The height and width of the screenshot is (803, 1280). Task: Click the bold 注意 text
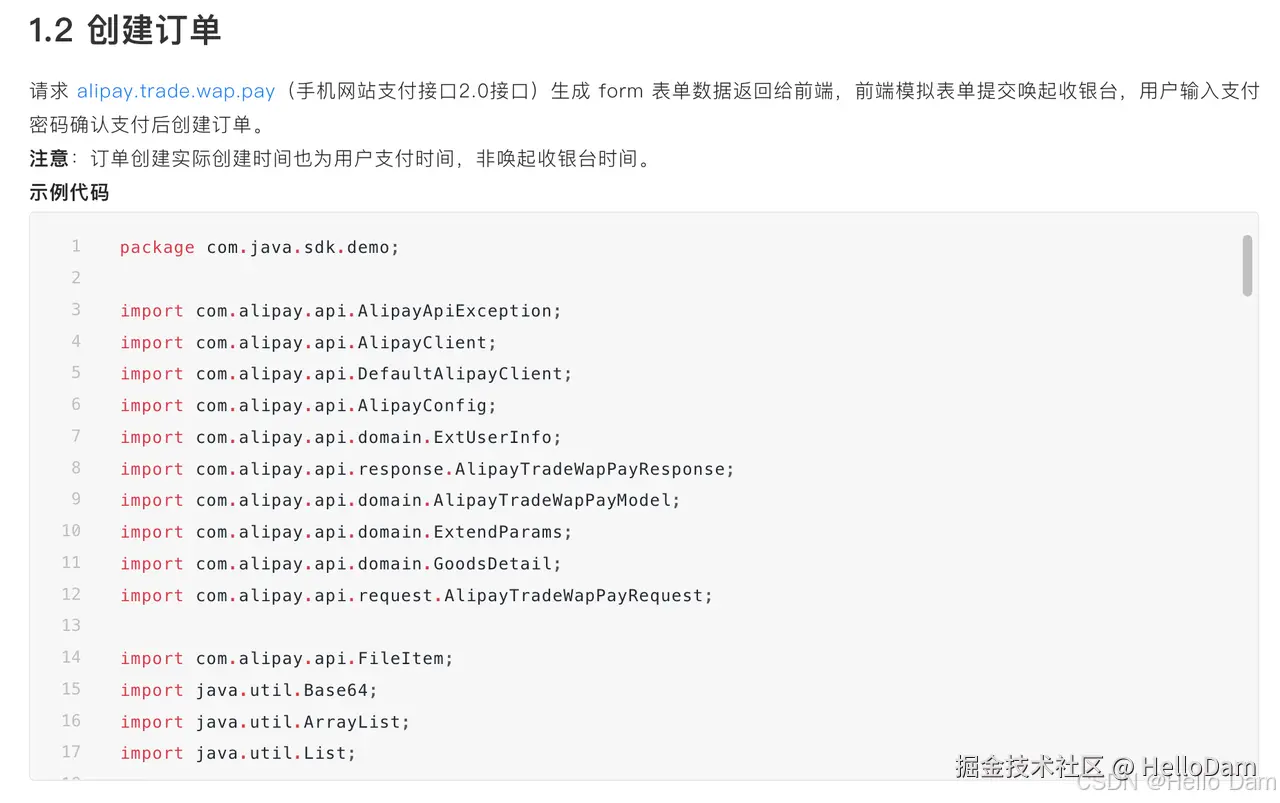49,159
